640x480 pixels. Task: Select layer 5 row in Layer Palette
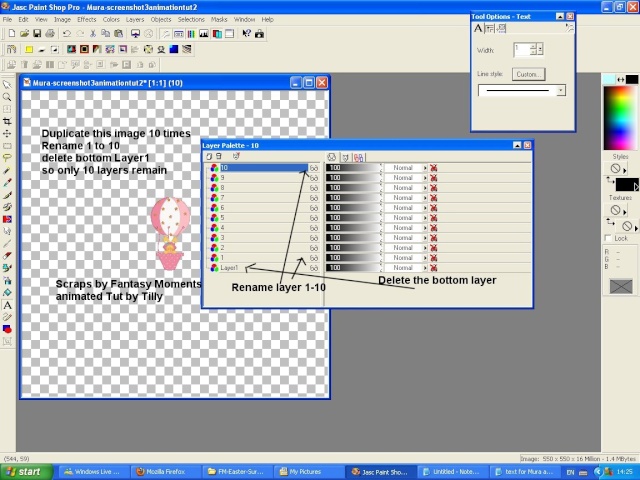click(264, 218)
